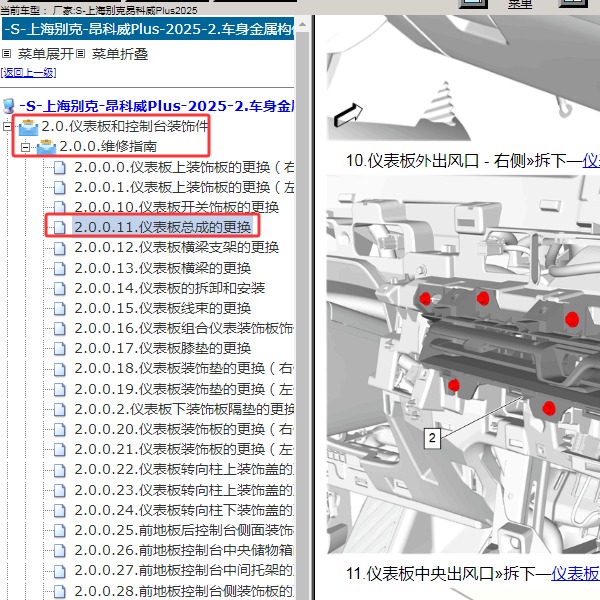Image resolution: width=600 pixels, height=600 pixels.
Task: Collapse all menus via 菜单折叠 text
Action: tap(120, 54)
